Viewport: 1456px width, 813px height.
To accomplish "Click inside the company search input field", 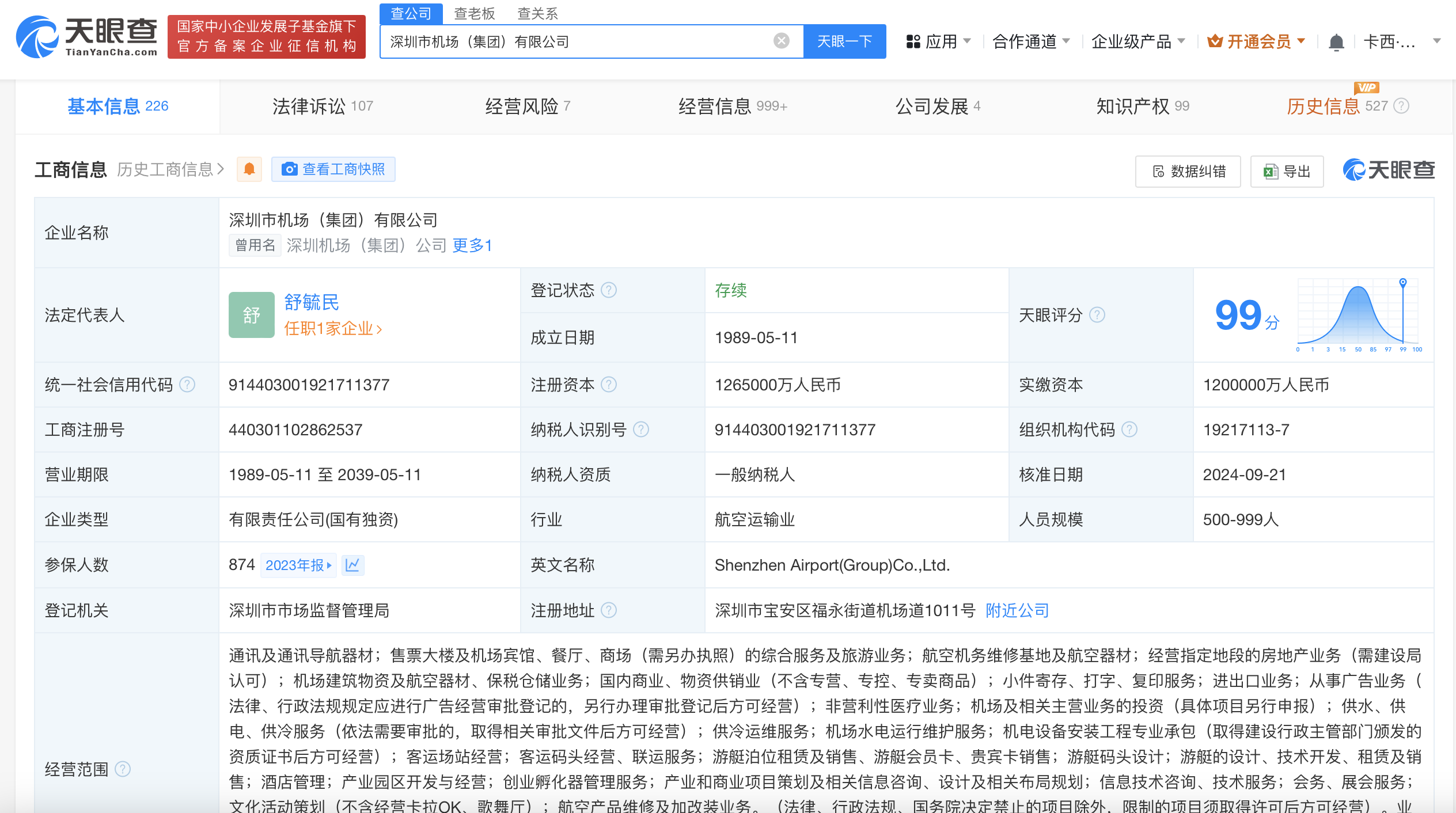I will pyautogui.click(x=576, y=40).
